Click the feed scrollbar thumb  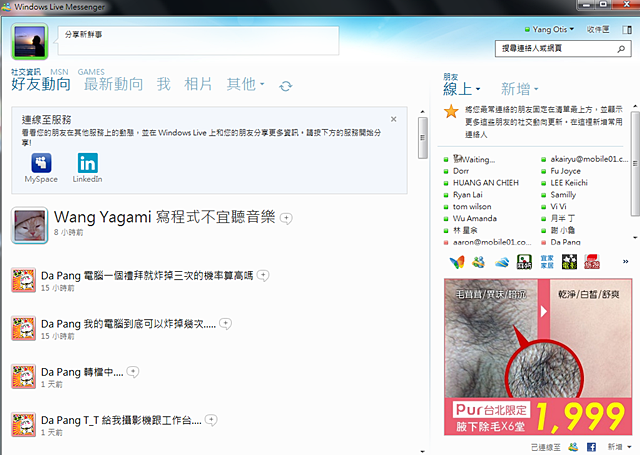[x=422, y=138]
